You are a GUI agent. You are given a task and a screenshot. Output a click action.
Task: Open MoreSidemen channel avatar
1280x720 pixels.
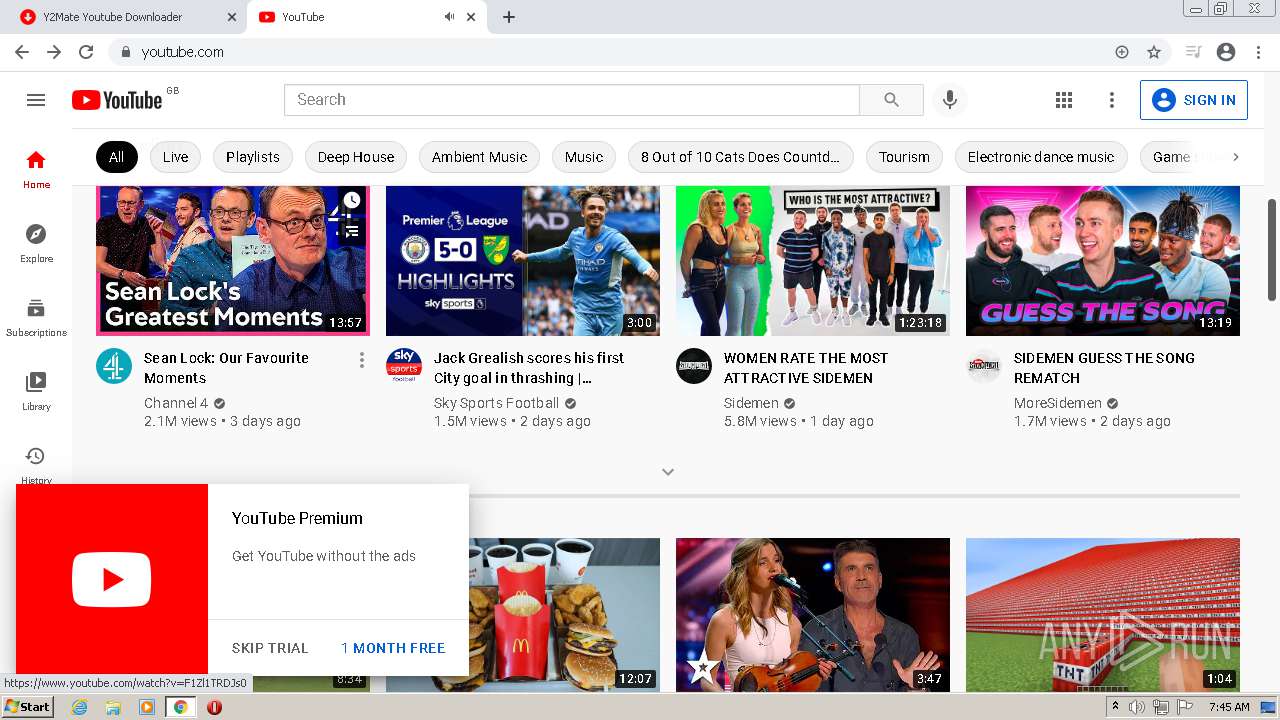[x=984, y=366]
